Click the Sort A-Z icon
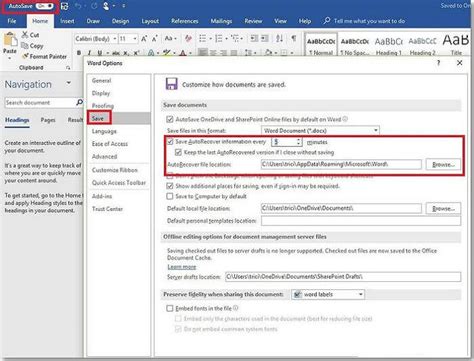This screenshot has height=361, width=474. point(279,39)
